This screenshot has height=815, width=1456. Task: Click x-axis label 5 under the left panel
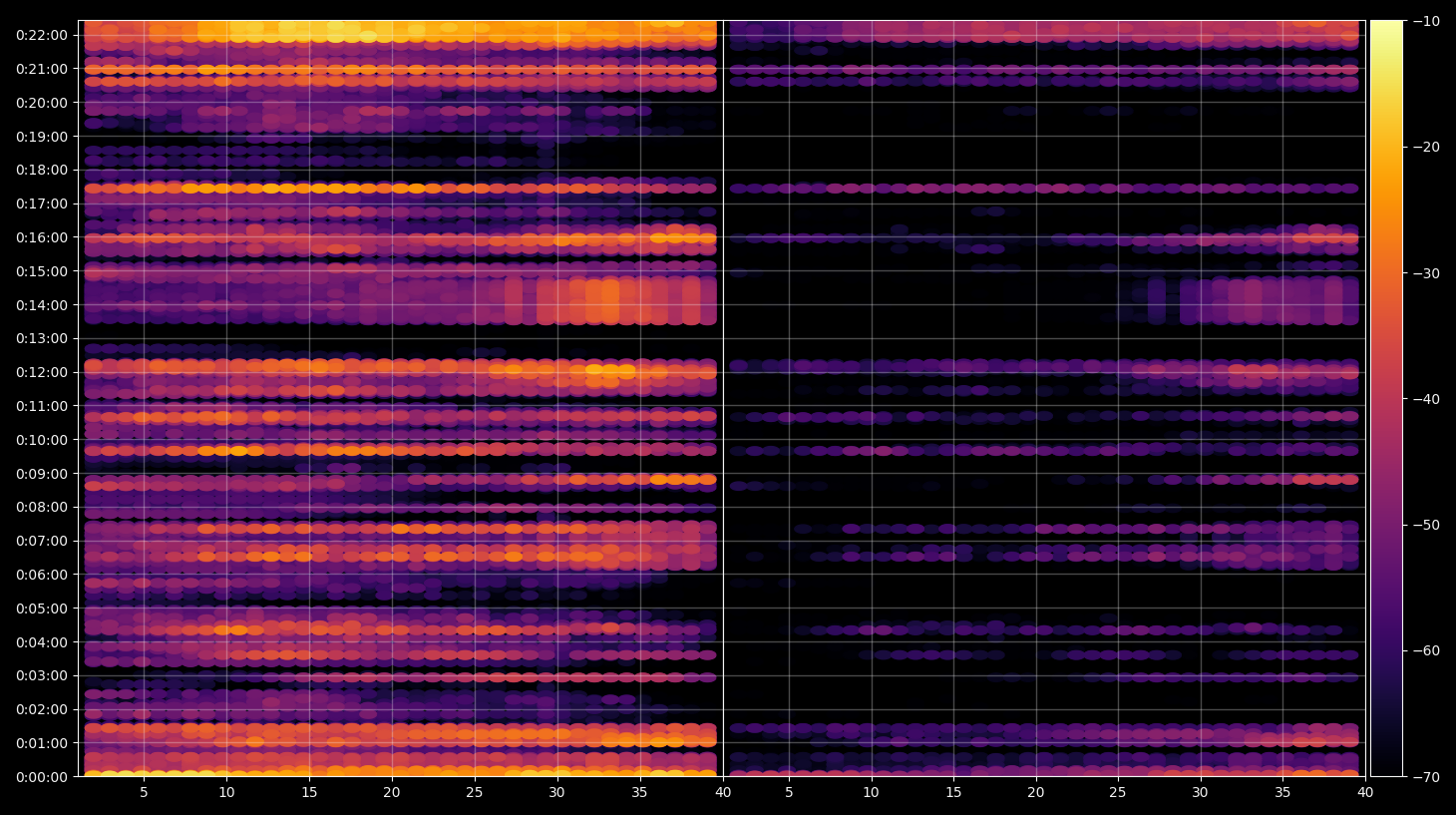click(x=145, y=793)
